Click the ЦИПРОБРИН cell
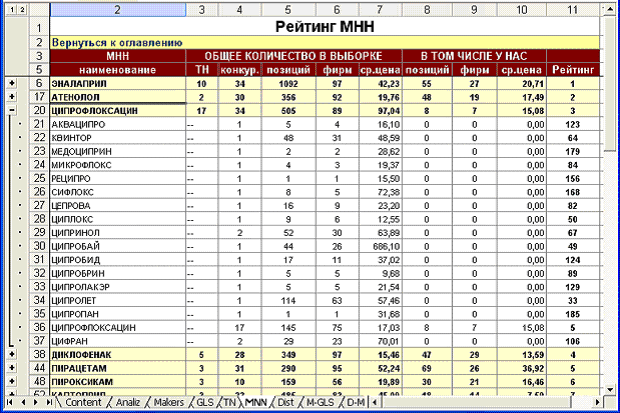This screenshot has height=413, width=620. click(x=118, y=273)
